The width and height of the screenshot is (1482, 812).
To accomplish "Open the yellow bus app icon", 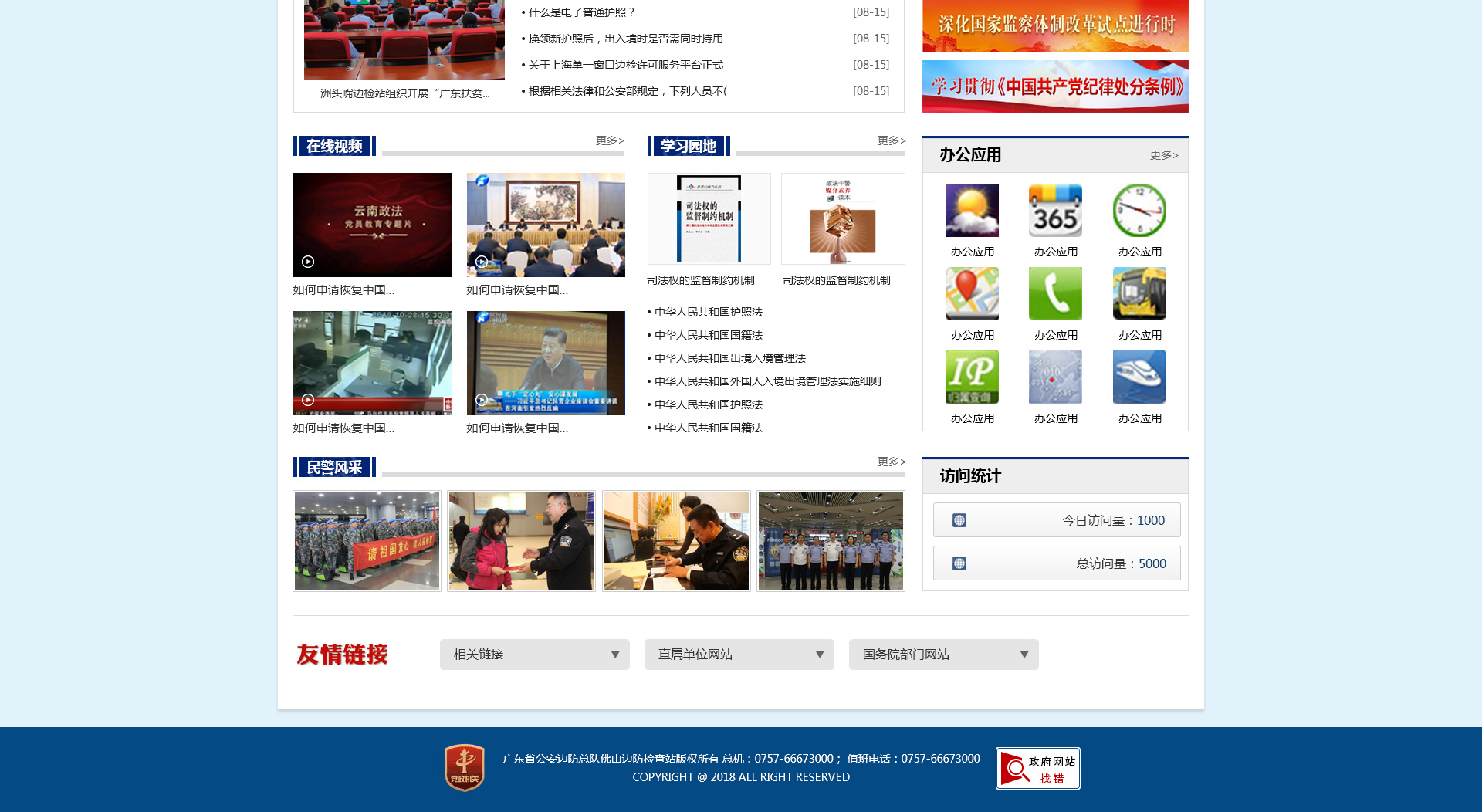I will (x=1139, y=294).
